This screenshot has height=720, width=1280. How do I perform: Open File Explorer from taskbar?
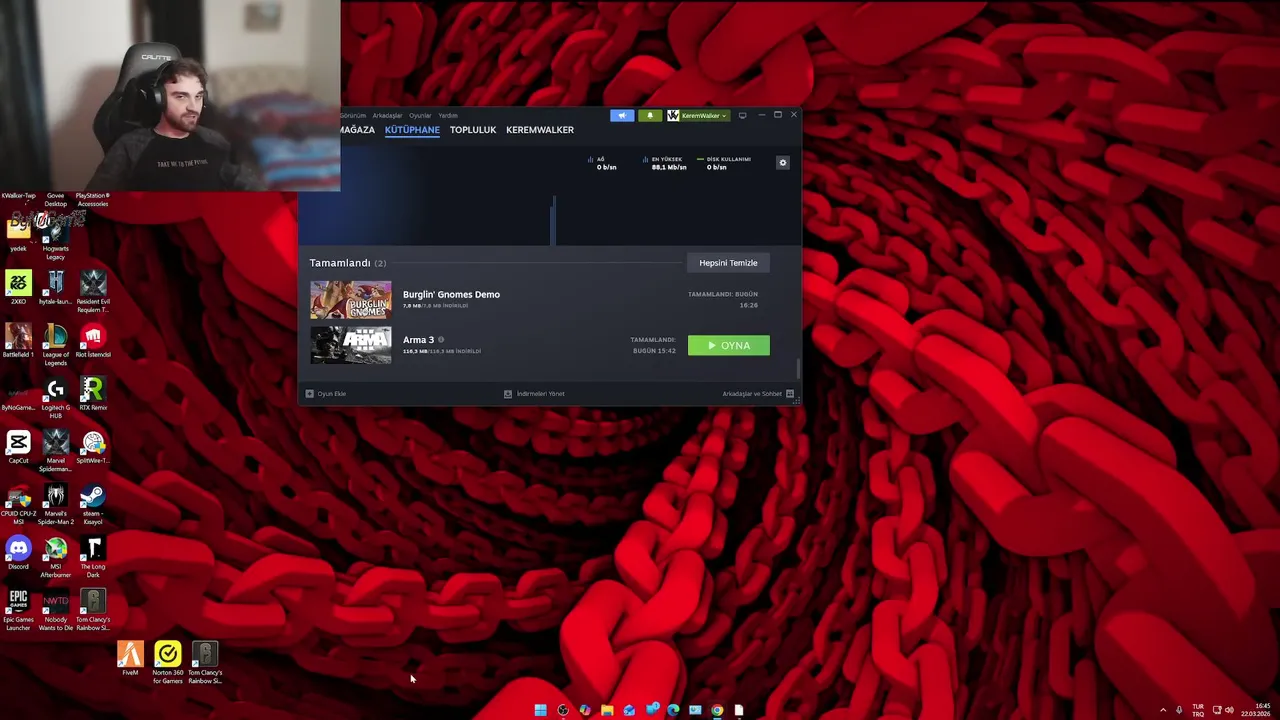point(607,710)
